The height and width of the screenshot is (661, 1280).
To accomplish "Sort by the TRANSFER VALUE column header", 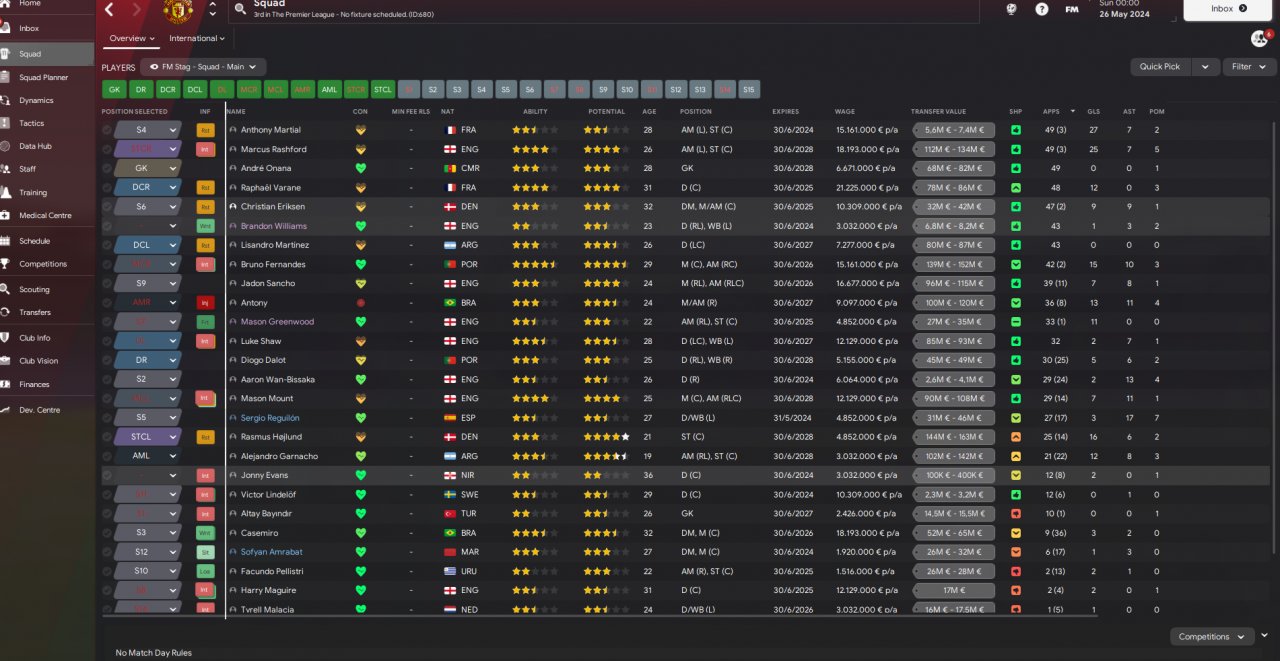I will pos(939,111).
